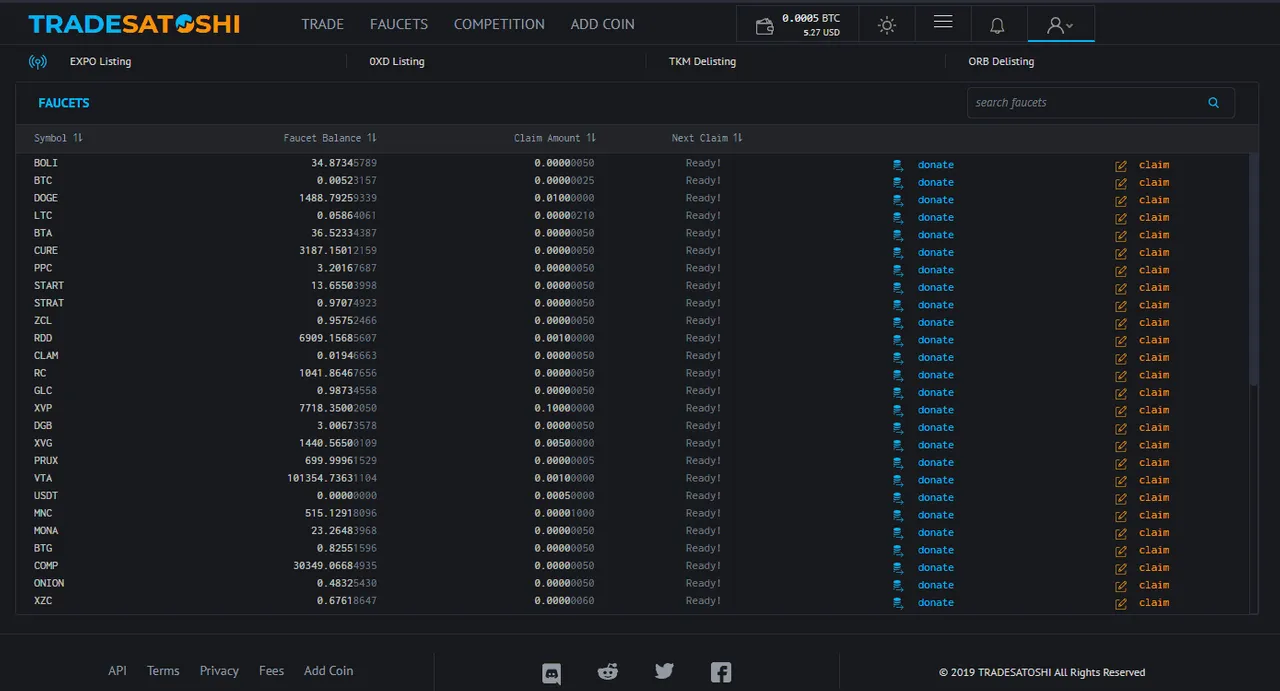Viewport: 1280px width, 691px height.
Task: Open the Fees footer link
Action: tap(271, 671)
